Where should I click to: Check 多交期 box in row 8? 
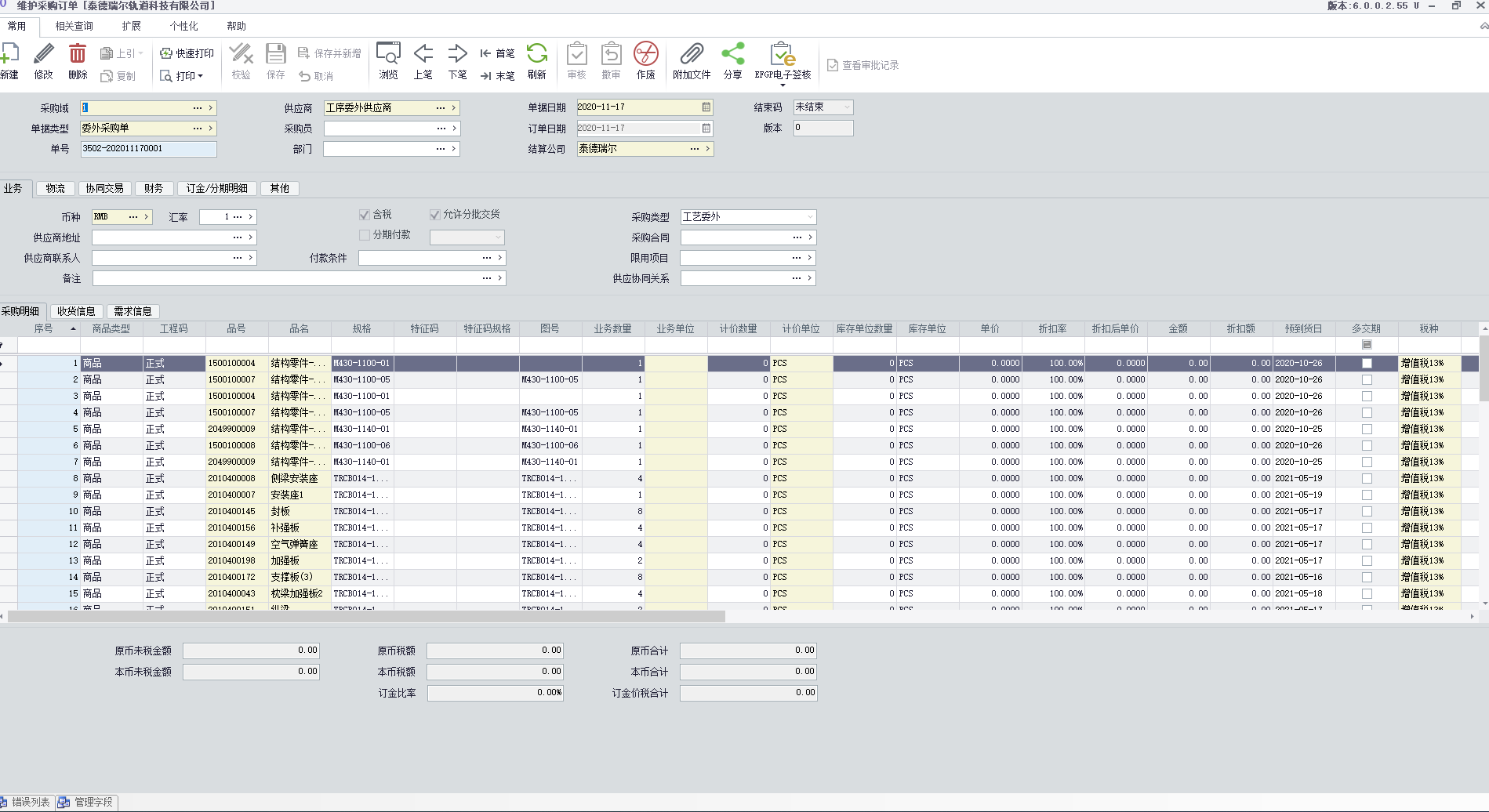1367,479
